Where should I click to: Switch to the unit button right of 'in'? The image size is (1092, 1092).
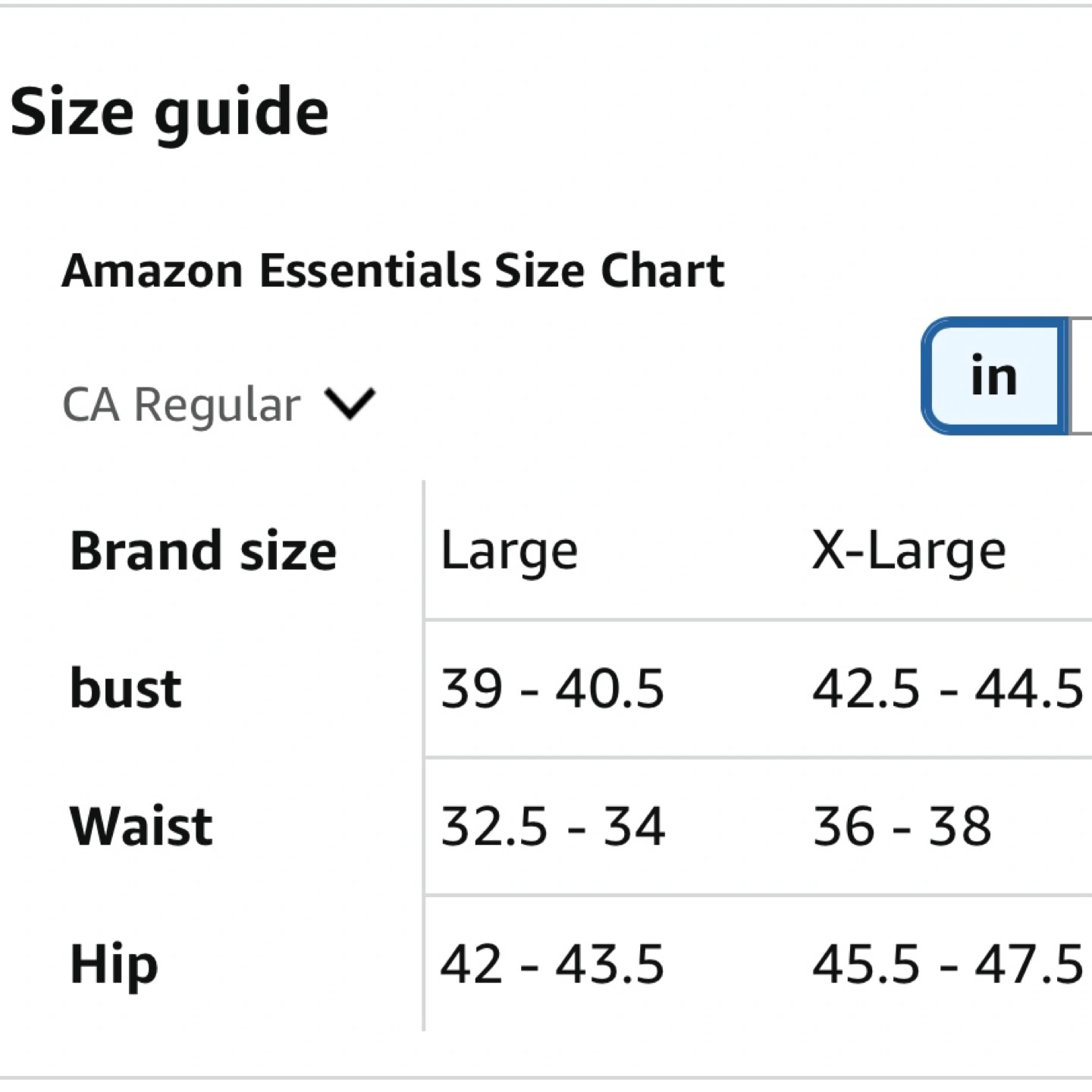[1081, 376]
